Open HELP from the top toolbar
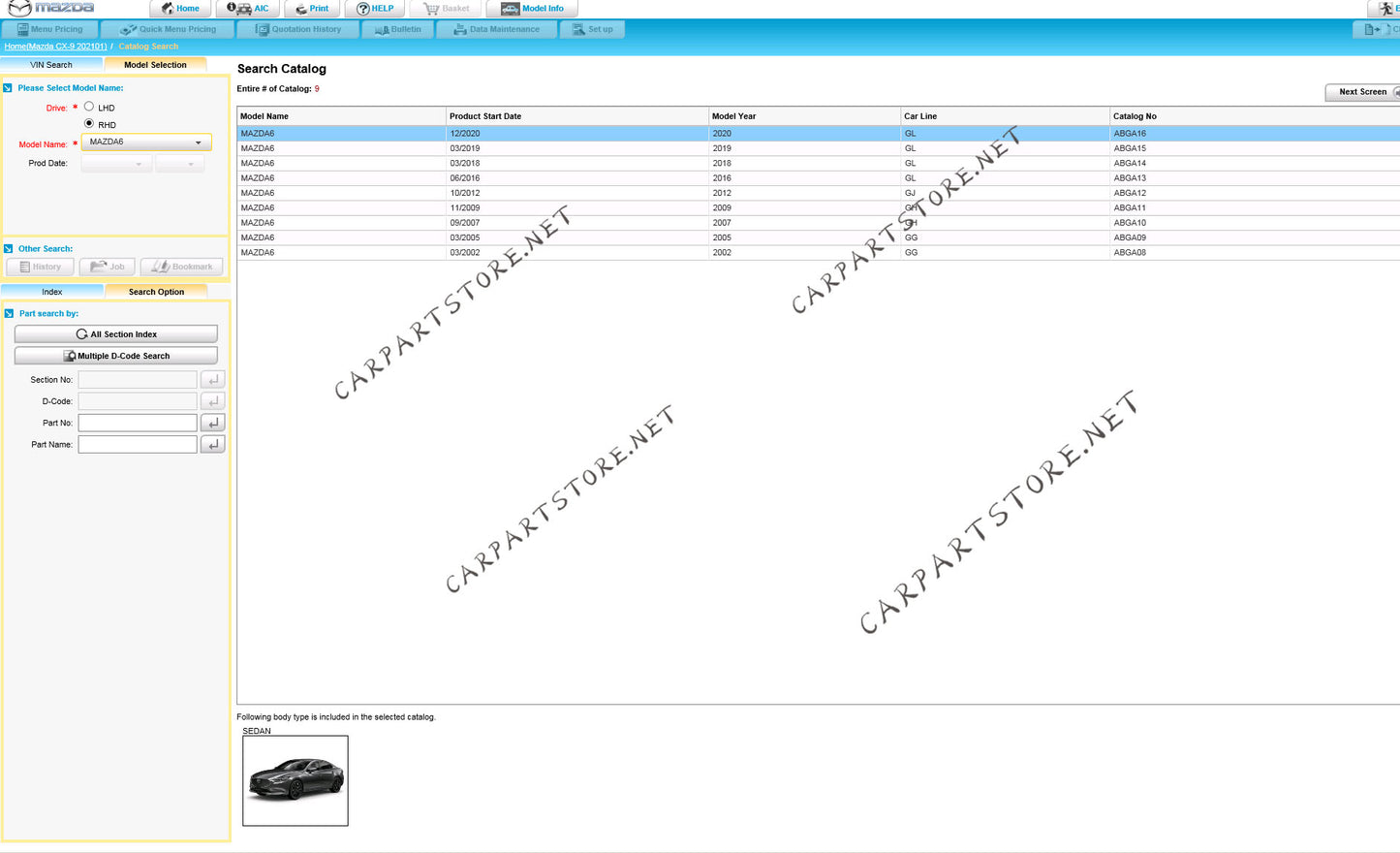The height and width of the screenshot is (853, 1400). (x=363, y=9)
